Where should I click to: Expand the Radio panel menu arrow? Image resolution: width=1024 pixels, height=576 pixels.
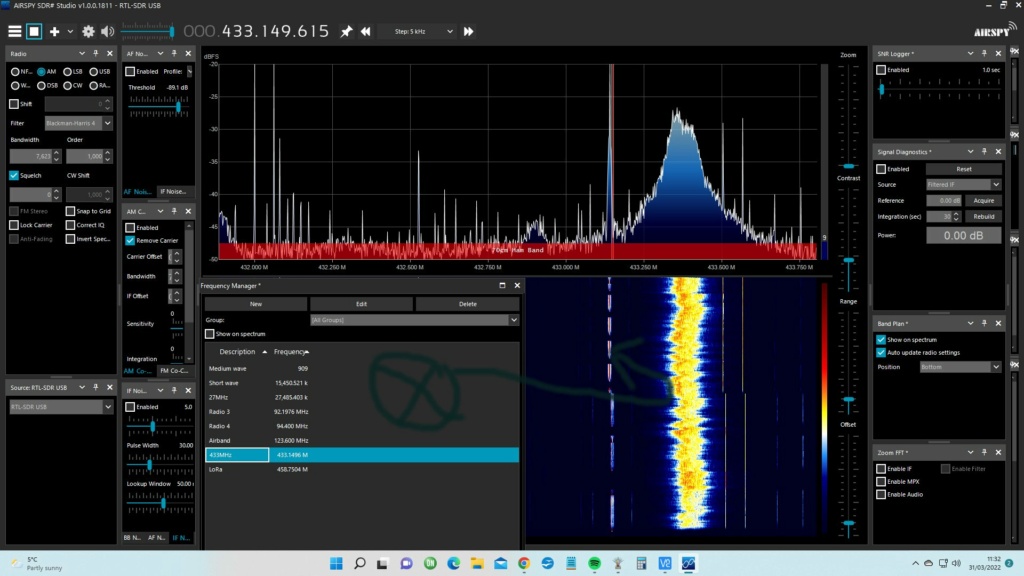click(82, 54)
